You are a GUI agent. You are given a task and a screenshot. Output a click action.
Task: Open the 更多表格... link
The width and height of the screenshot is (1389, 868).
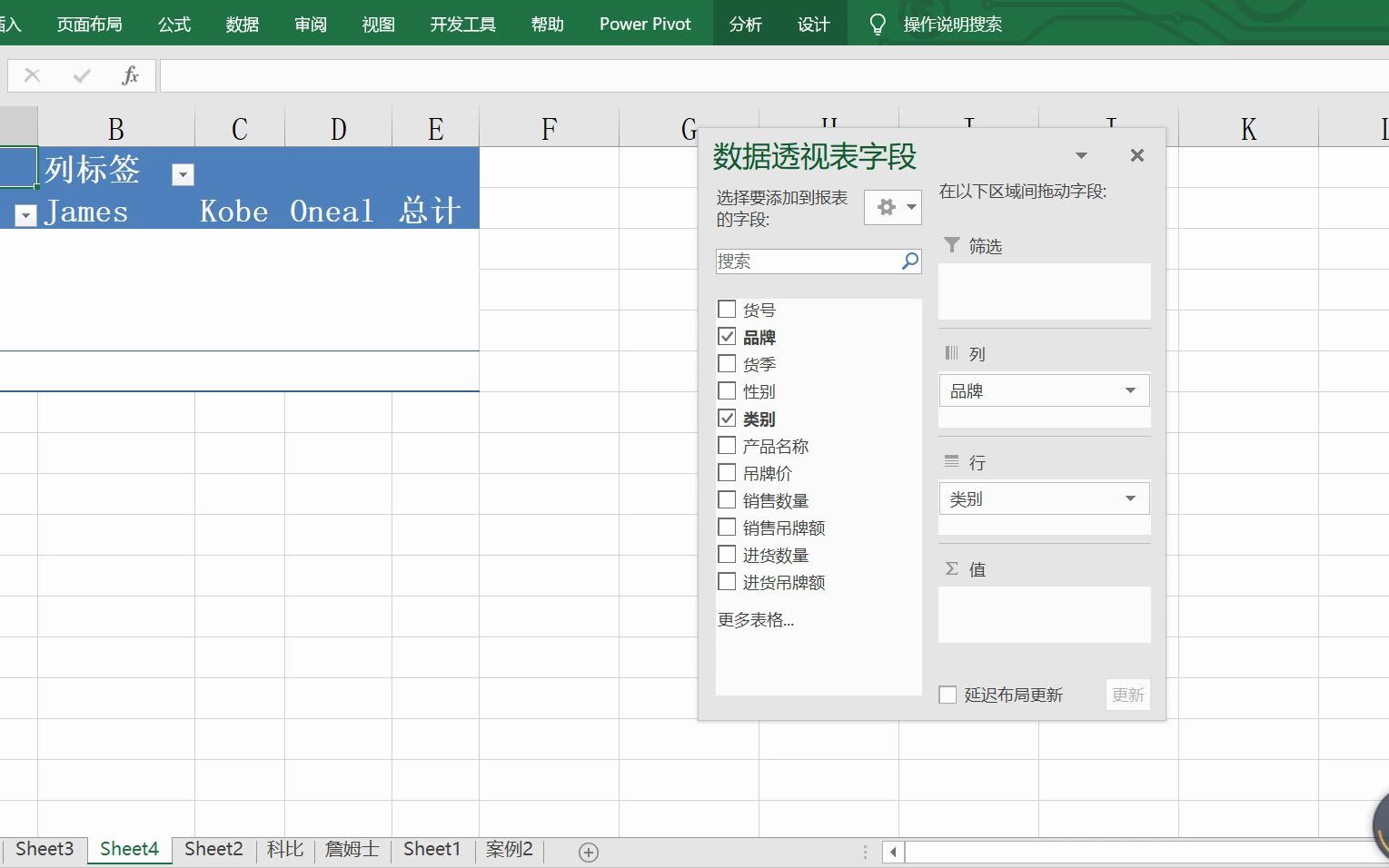756,620
